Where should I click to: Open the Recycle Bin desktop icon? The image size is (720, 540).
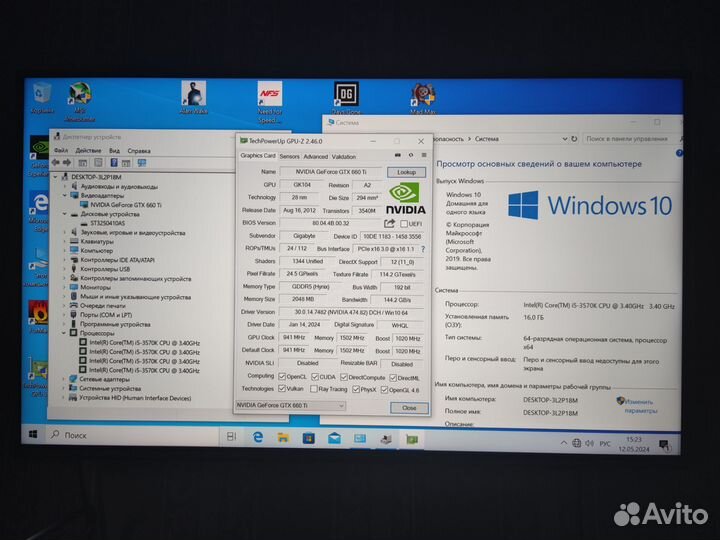coord(42,98)
